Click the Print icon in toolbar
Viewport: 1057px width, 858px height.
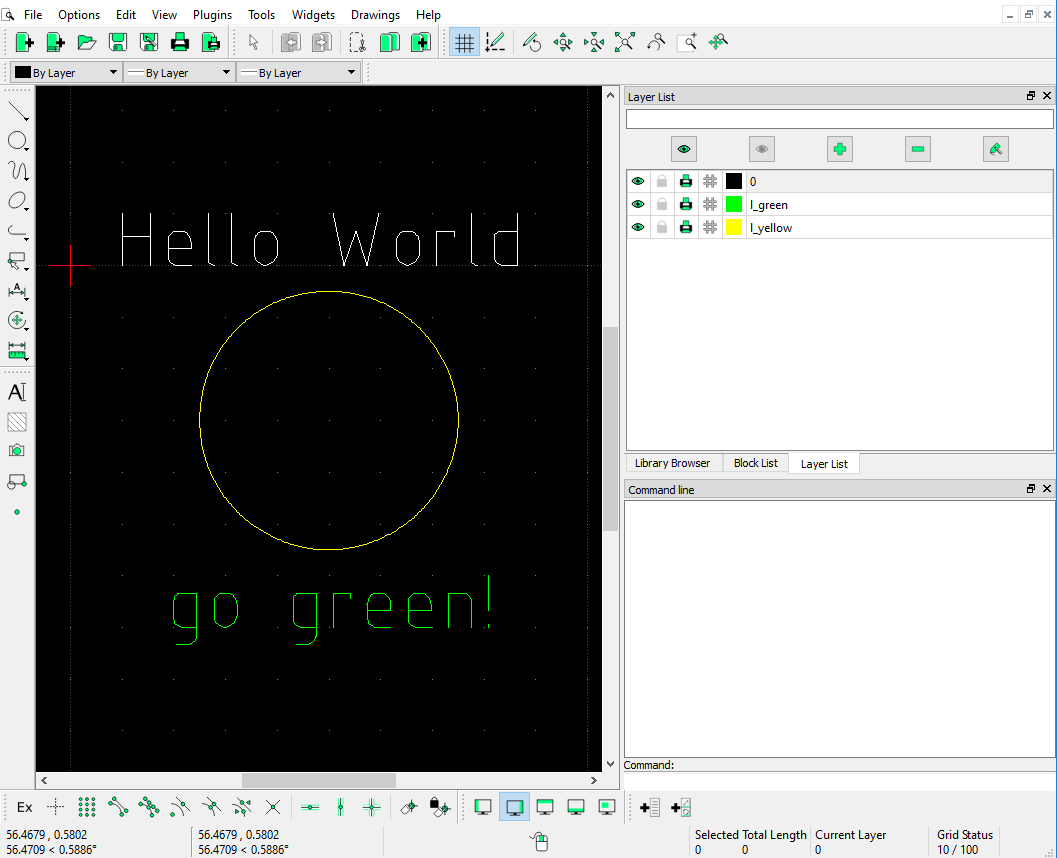pyautogui.click(x=179, y=42)
